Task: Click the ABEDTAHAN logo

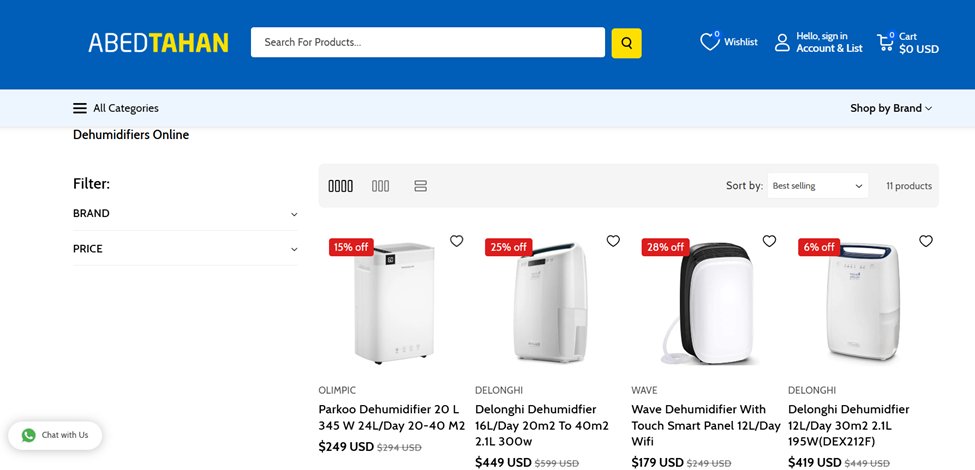Action: [158, 42]
